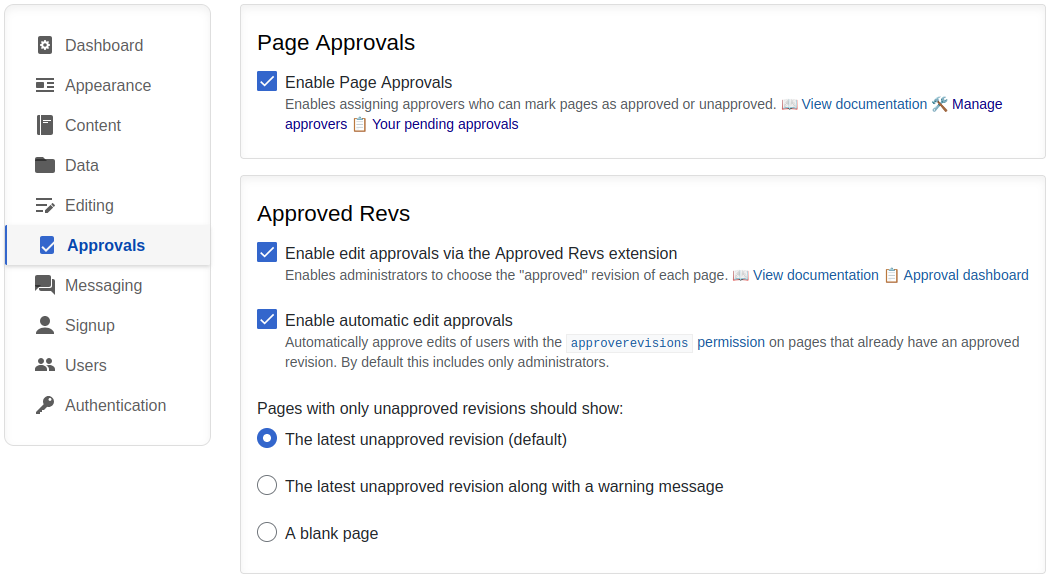Disable the Enable Page Approvals checkbox

click(267, 81)
